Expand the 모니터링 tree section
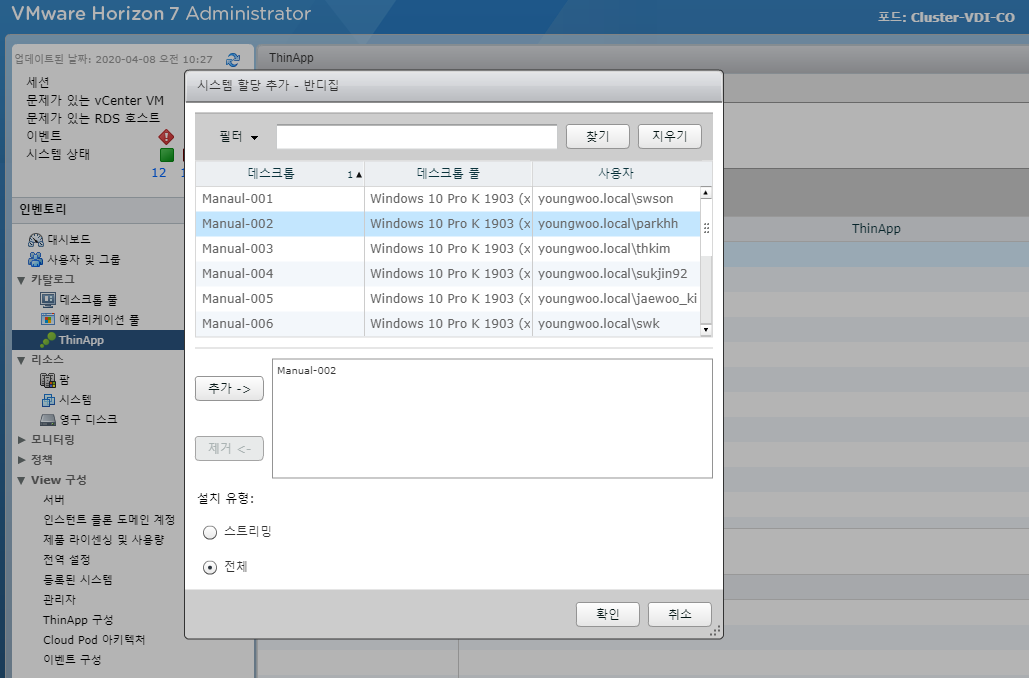 [x=22, y=440]
